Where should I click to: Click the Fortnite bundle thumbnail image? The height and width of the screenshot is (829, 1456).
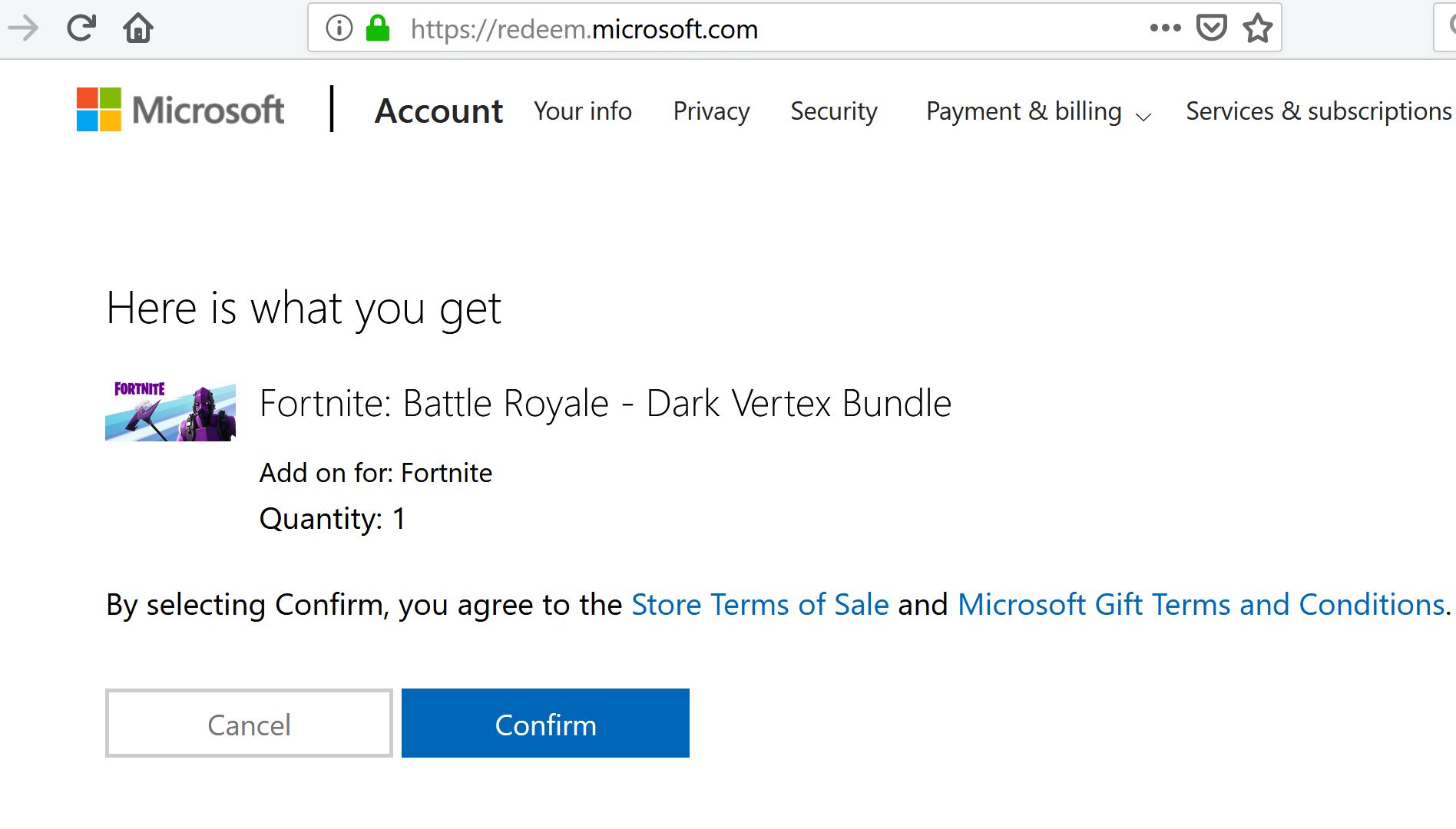[170, 412]
